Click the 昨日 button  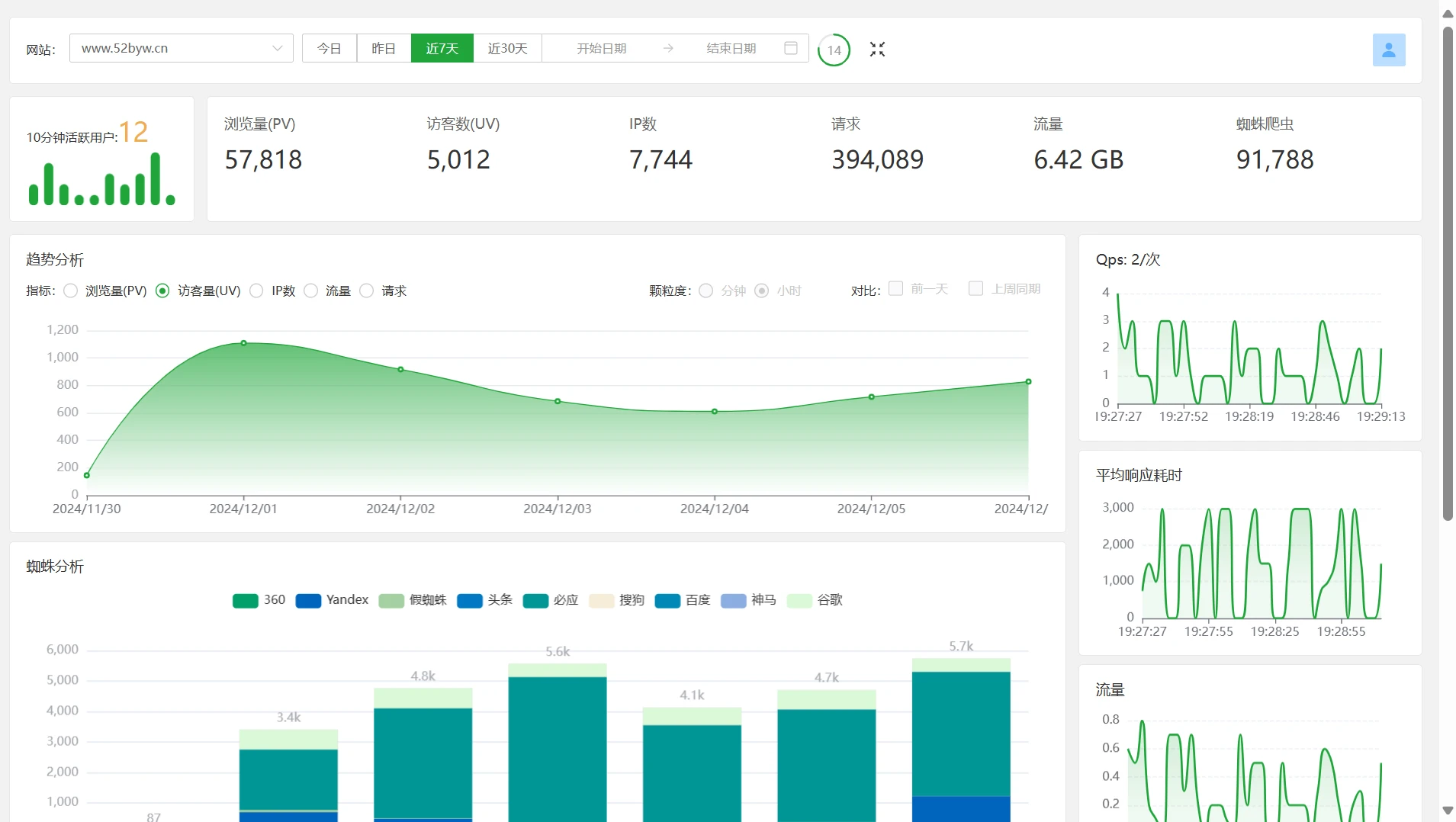click(384, 48)
